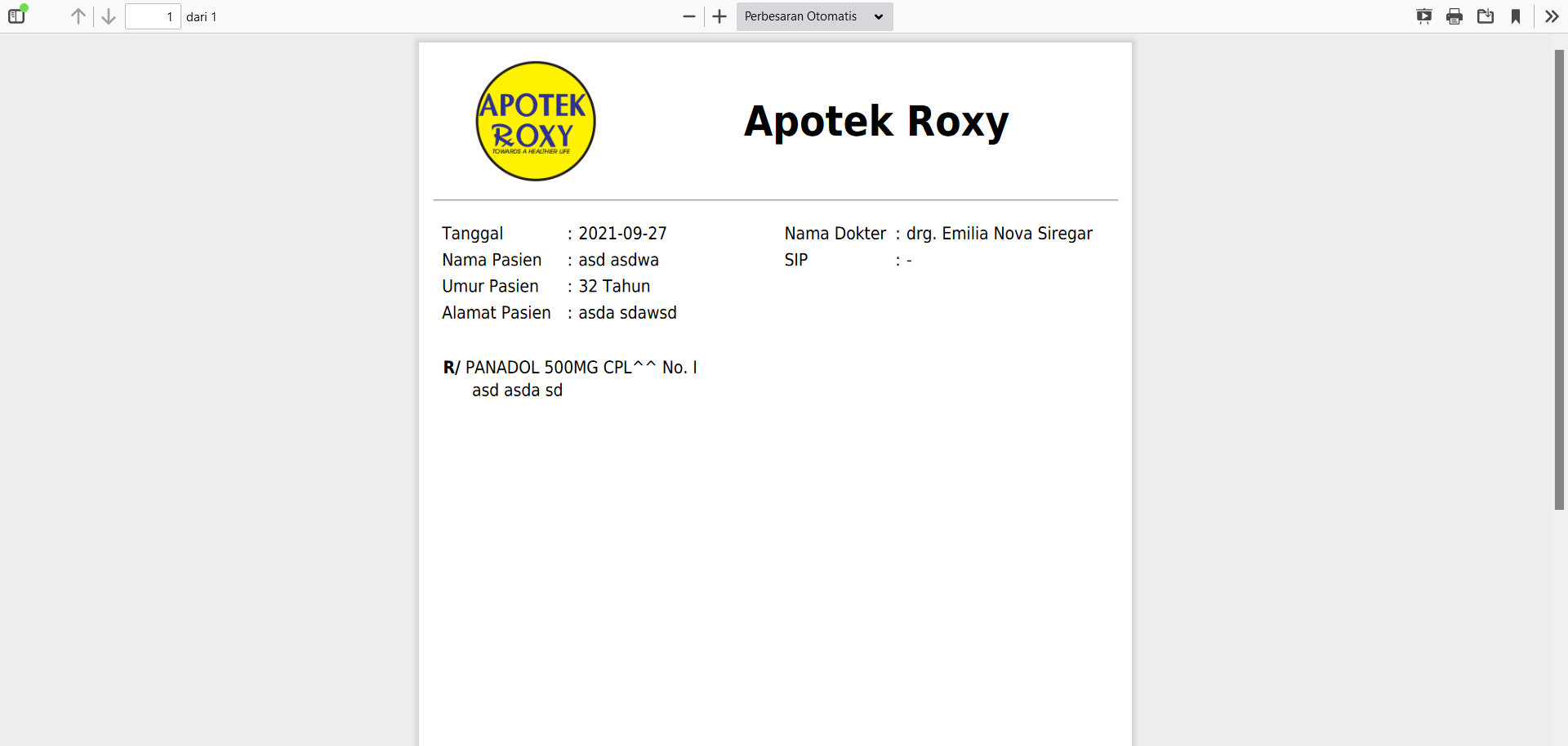Click the dari 1 page count
Screen dimensions: 1568x746
[202, 17]
